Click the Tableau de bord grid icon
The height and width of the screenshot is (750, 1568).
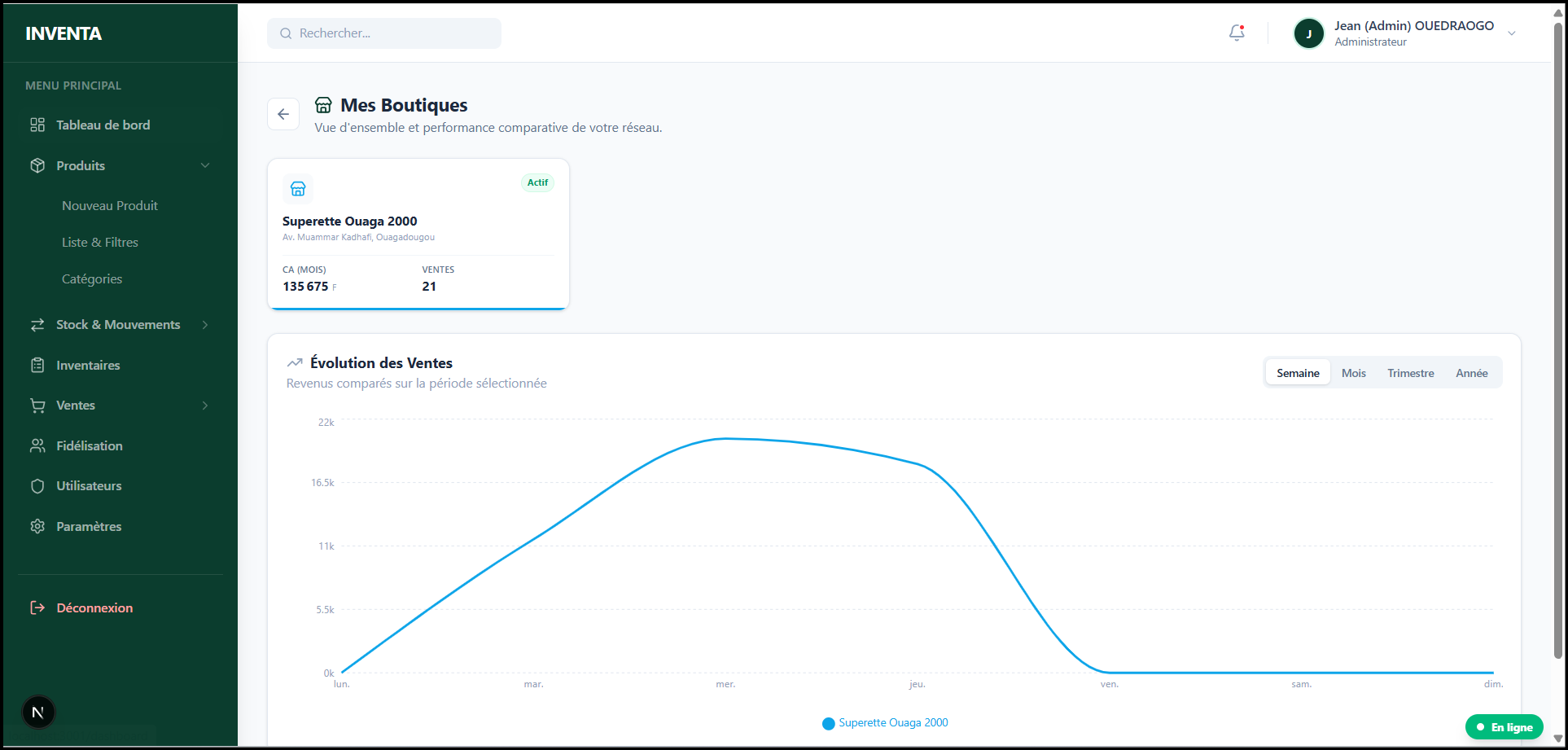(x=37, y=125)
